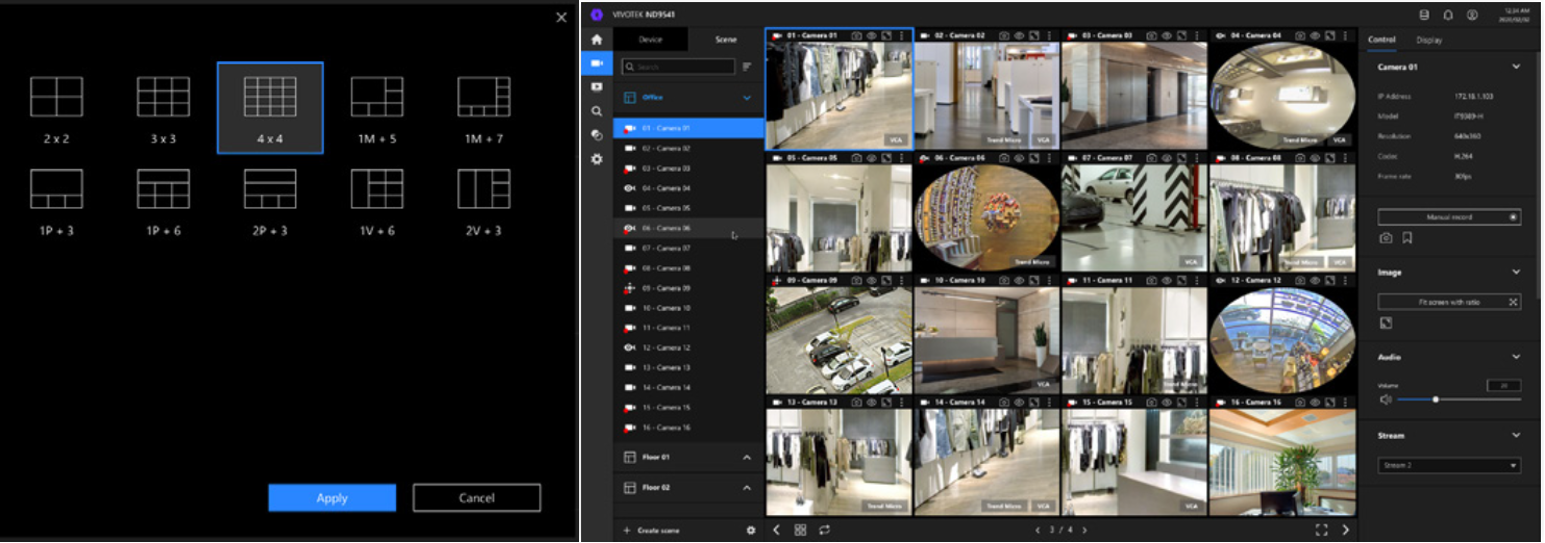Expand the Floor 01 scene group

click(x=746, y=458)
